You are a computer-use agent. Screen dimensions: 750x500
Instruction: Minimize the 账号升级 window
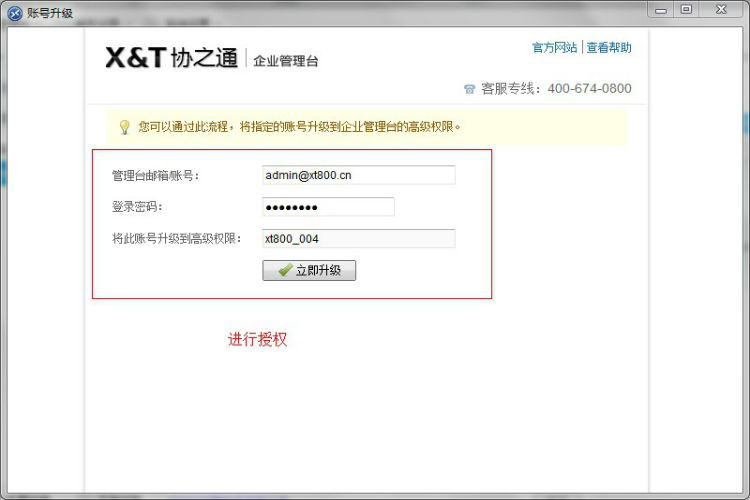coord(661,10)
